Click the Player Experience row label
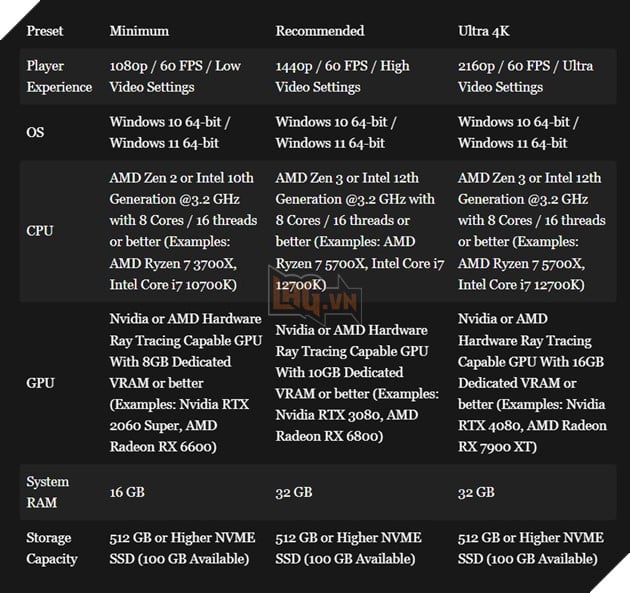Screen dimensions: 630x593 pyautogui.click(x=59, y=77)
